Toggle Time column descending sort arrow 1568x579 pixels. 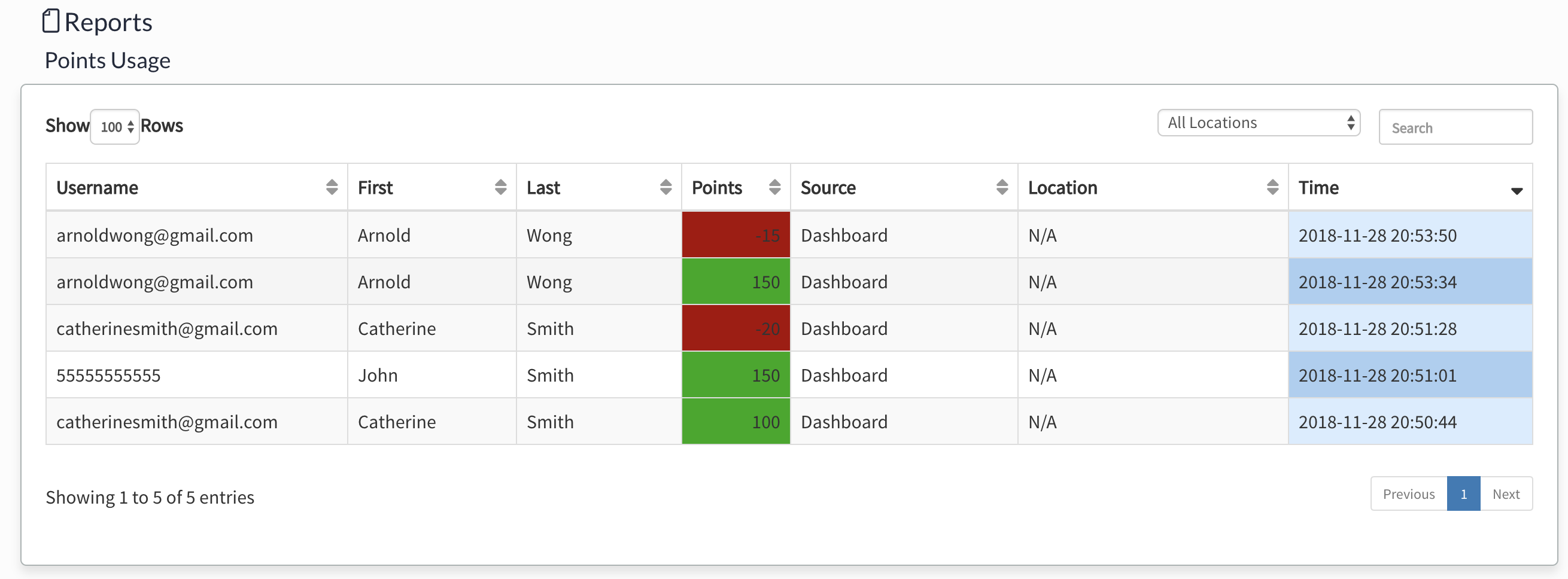pyautogui.click(x=1517, y=190)
